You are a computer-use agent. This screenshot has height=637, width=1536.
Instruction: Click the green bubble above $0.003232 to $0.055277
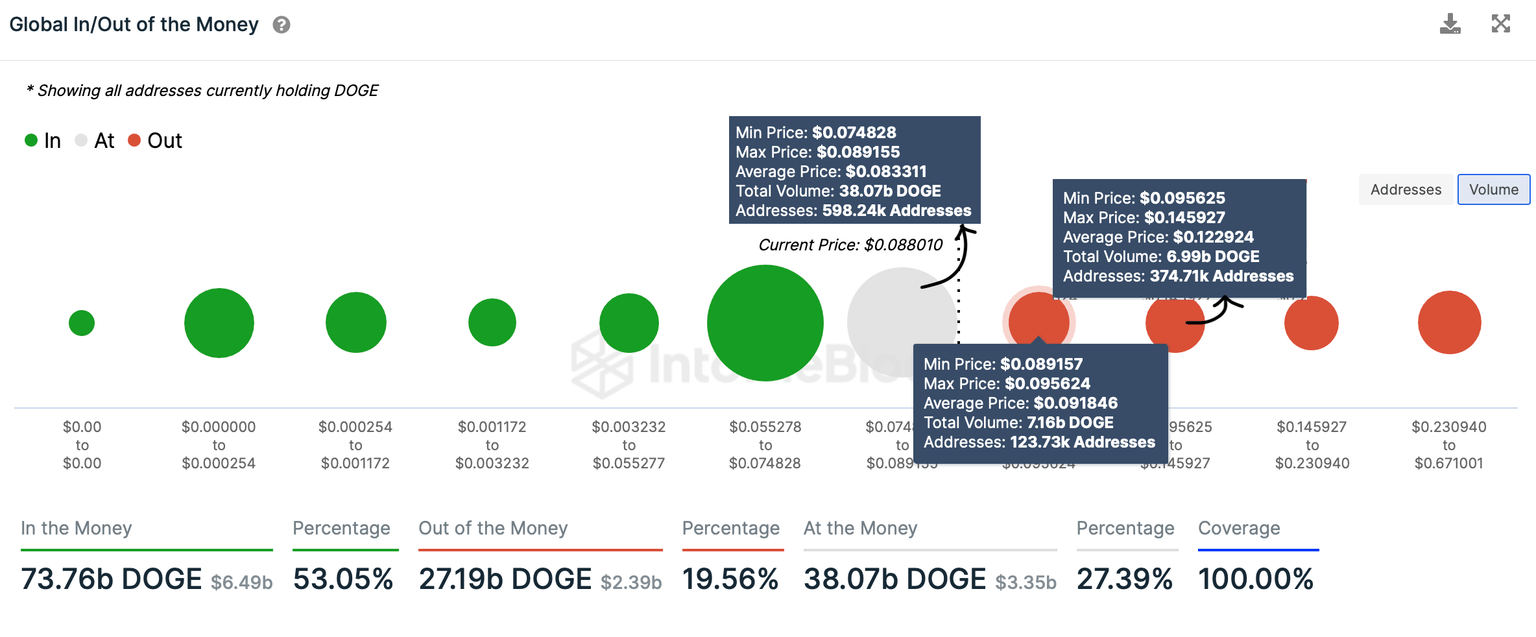tap(629, 323)
